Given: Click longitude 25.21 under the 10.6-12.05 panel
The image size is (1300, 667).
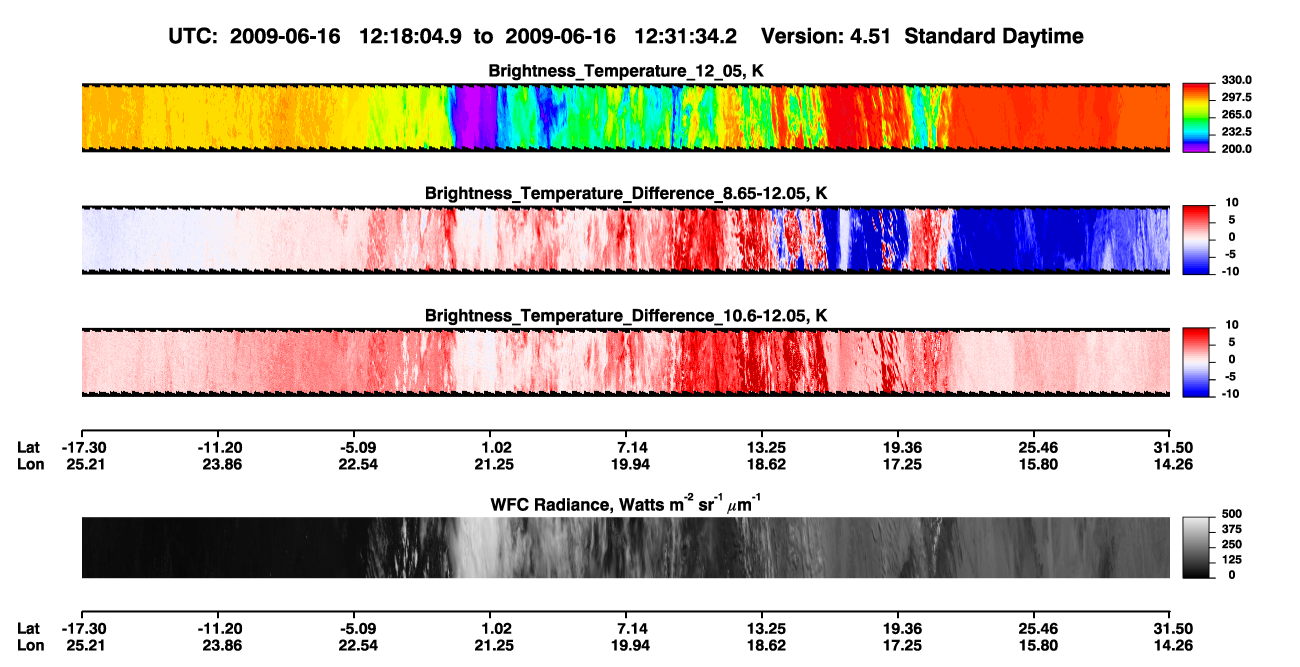Looking at the screenshot, I should [84, 465].
